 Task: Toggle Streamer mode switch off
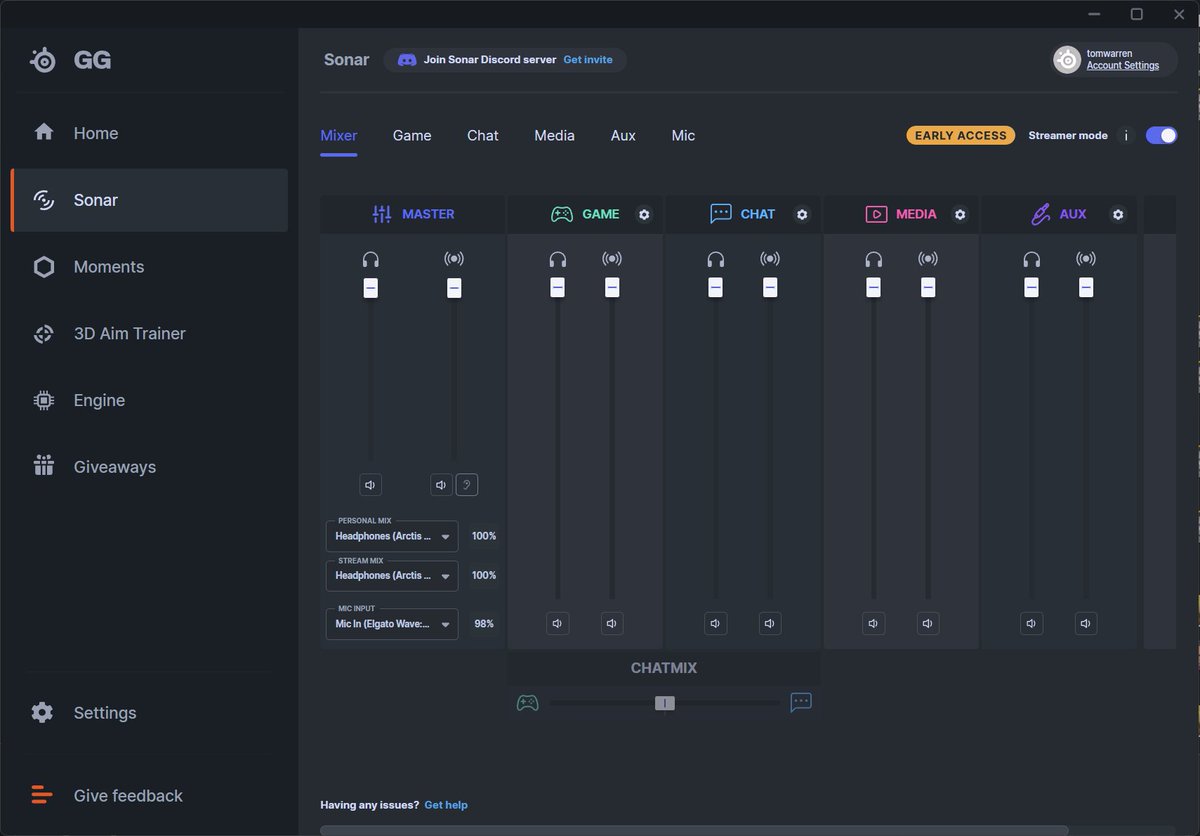[1161, 135]
